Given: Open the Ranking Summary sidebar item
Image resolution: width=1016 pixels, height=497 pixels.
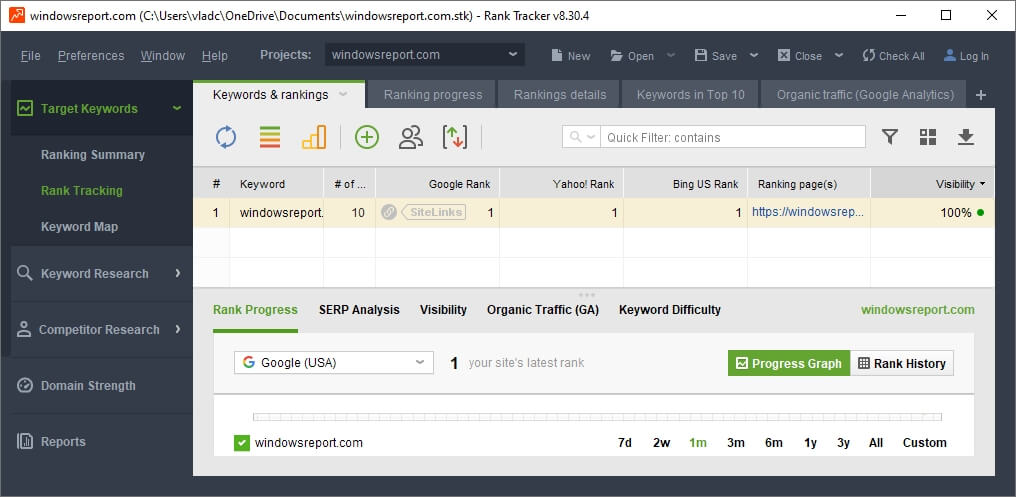Looking at the screenshot, I should pos(93,155).
